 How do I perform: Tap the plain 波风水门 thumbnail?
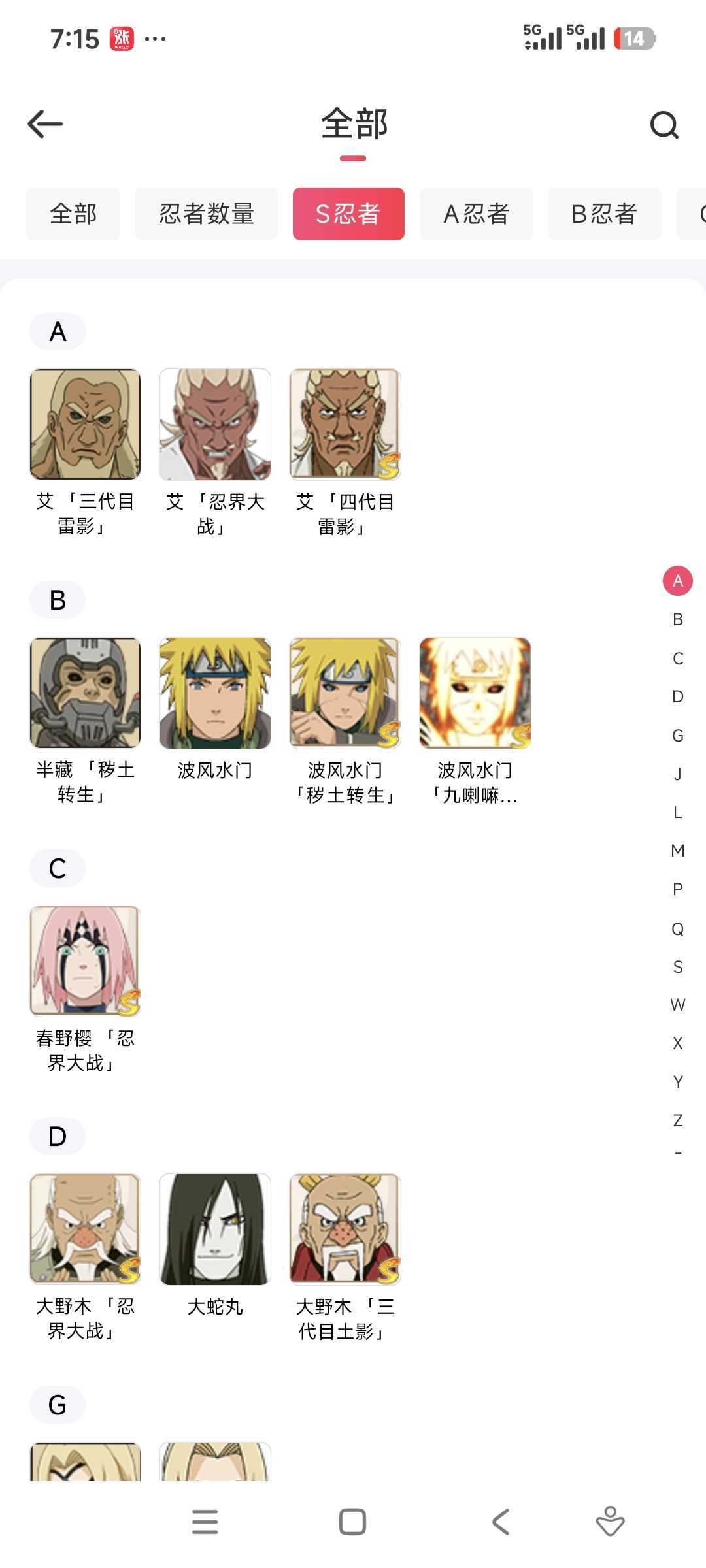(215, 693)
